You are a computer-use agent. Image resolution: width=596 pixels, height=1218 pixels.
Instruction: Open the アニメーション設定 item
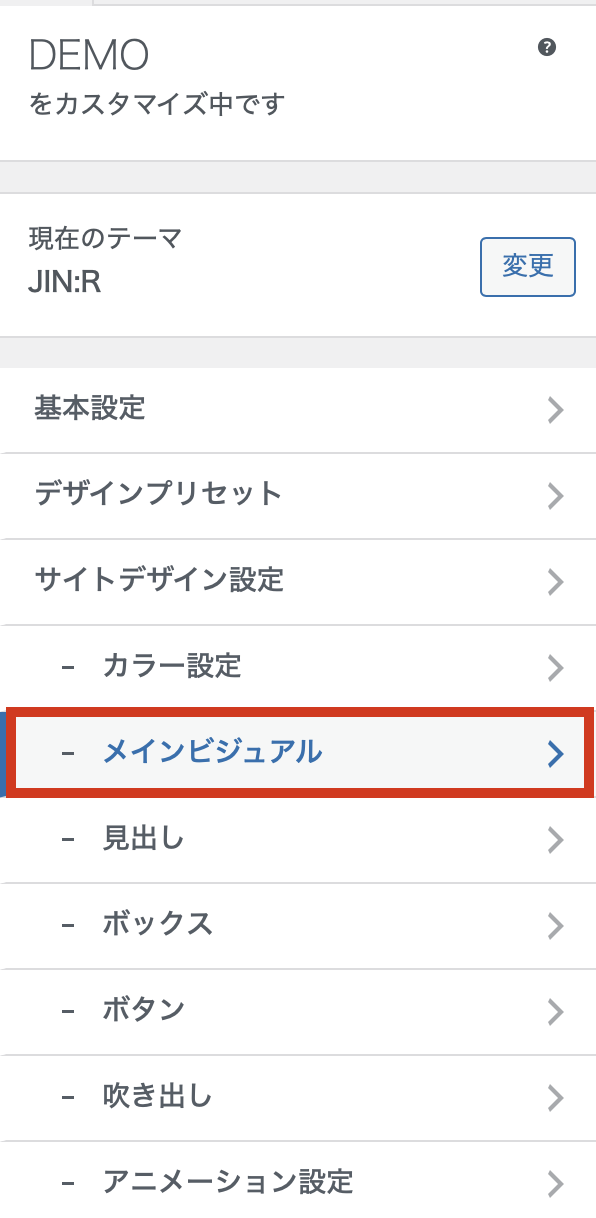298,1181
